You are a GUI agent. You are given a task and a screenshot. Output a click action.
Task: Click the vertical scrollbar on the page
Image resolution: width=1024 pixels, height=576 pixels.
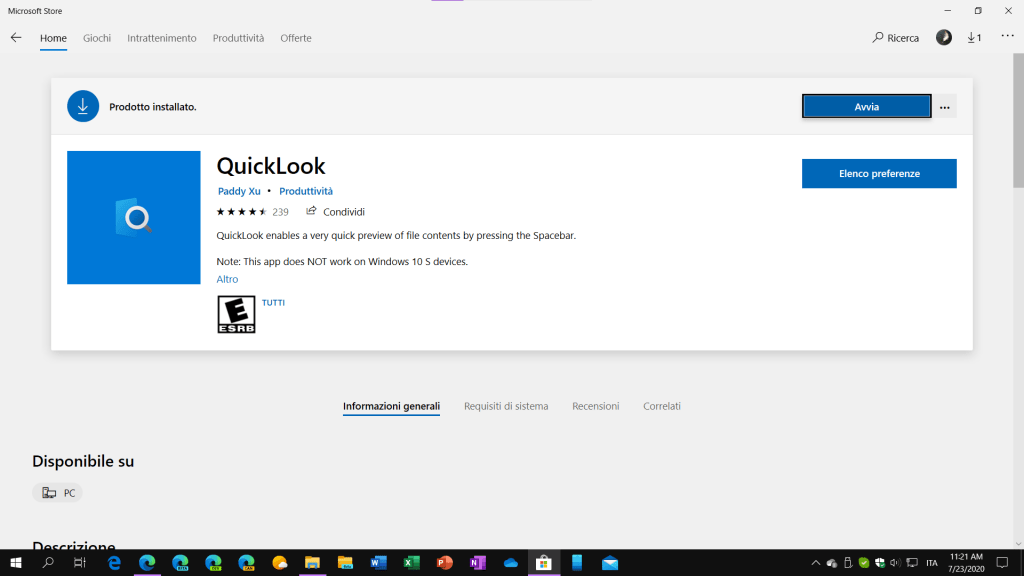tap(1018, 130)
